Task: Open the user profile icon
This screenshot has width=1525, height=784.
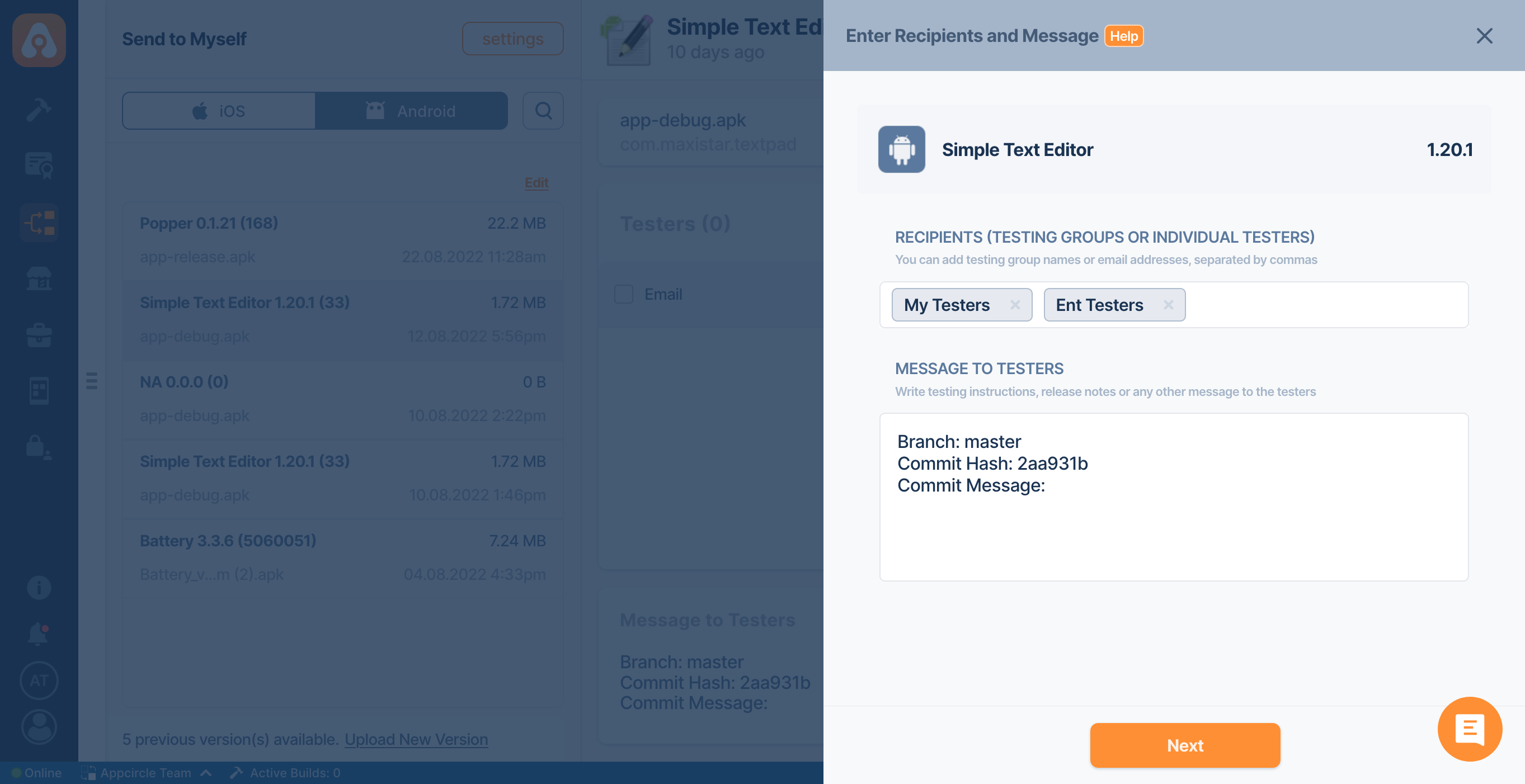Action: click(39, 726)
